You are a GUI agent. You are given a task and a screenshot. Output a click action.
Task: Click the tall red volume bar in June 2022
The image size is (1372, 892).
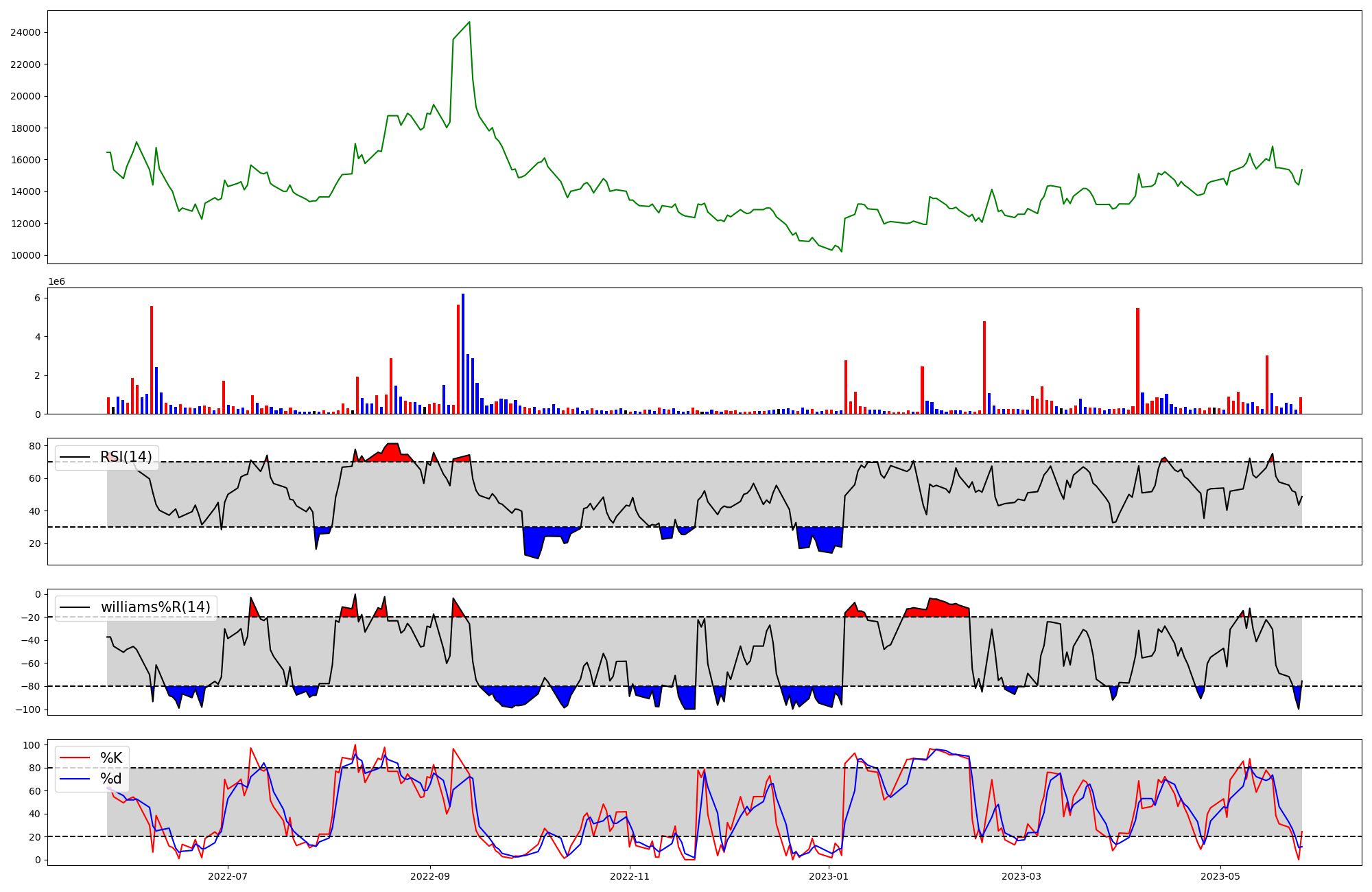click(152, 360)
